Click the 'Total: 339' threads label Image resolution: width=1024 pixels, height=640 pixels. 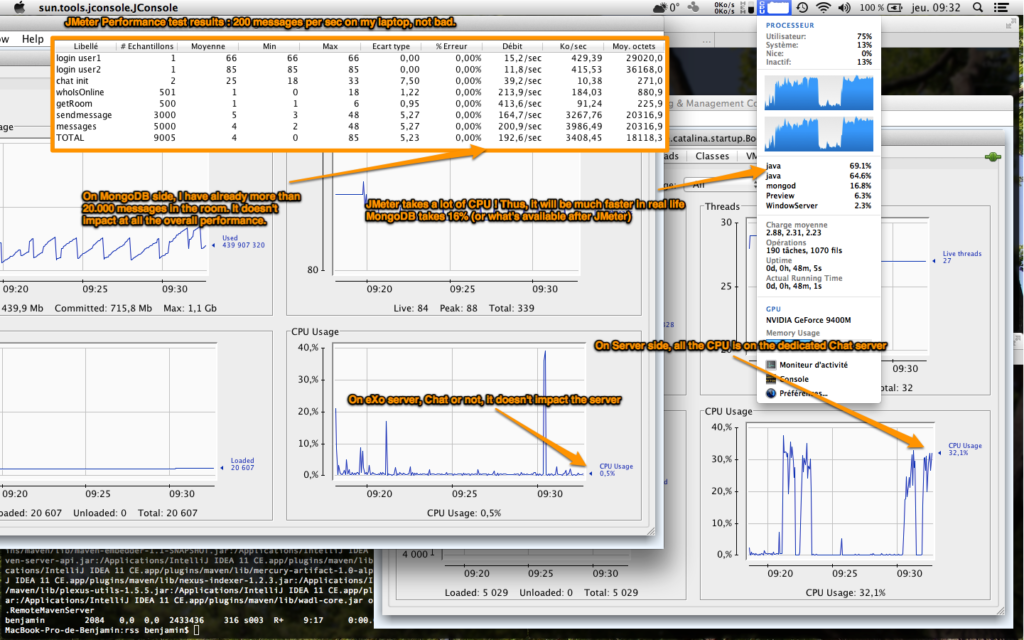click(x=511, y=308)
